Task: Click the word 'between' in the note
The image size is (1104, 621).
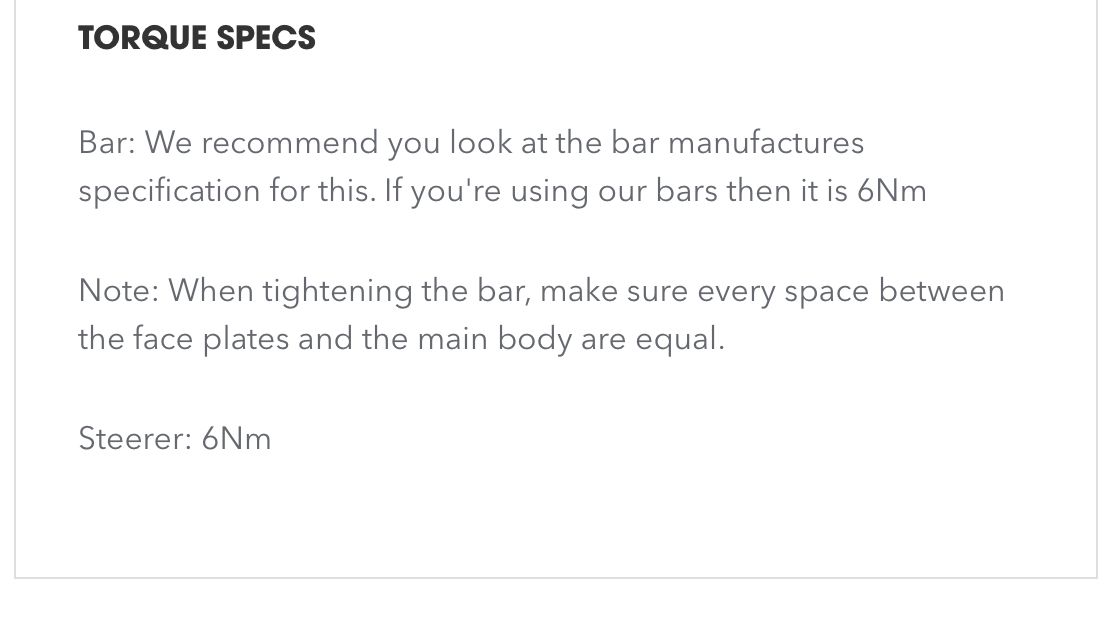Action: click(x=941, y=292)
